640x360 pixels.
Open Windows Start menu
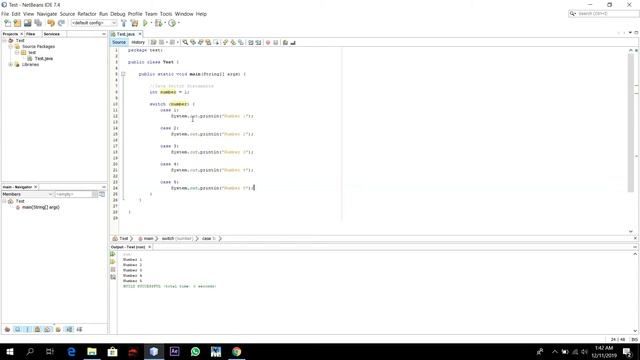tap(10, 351)
